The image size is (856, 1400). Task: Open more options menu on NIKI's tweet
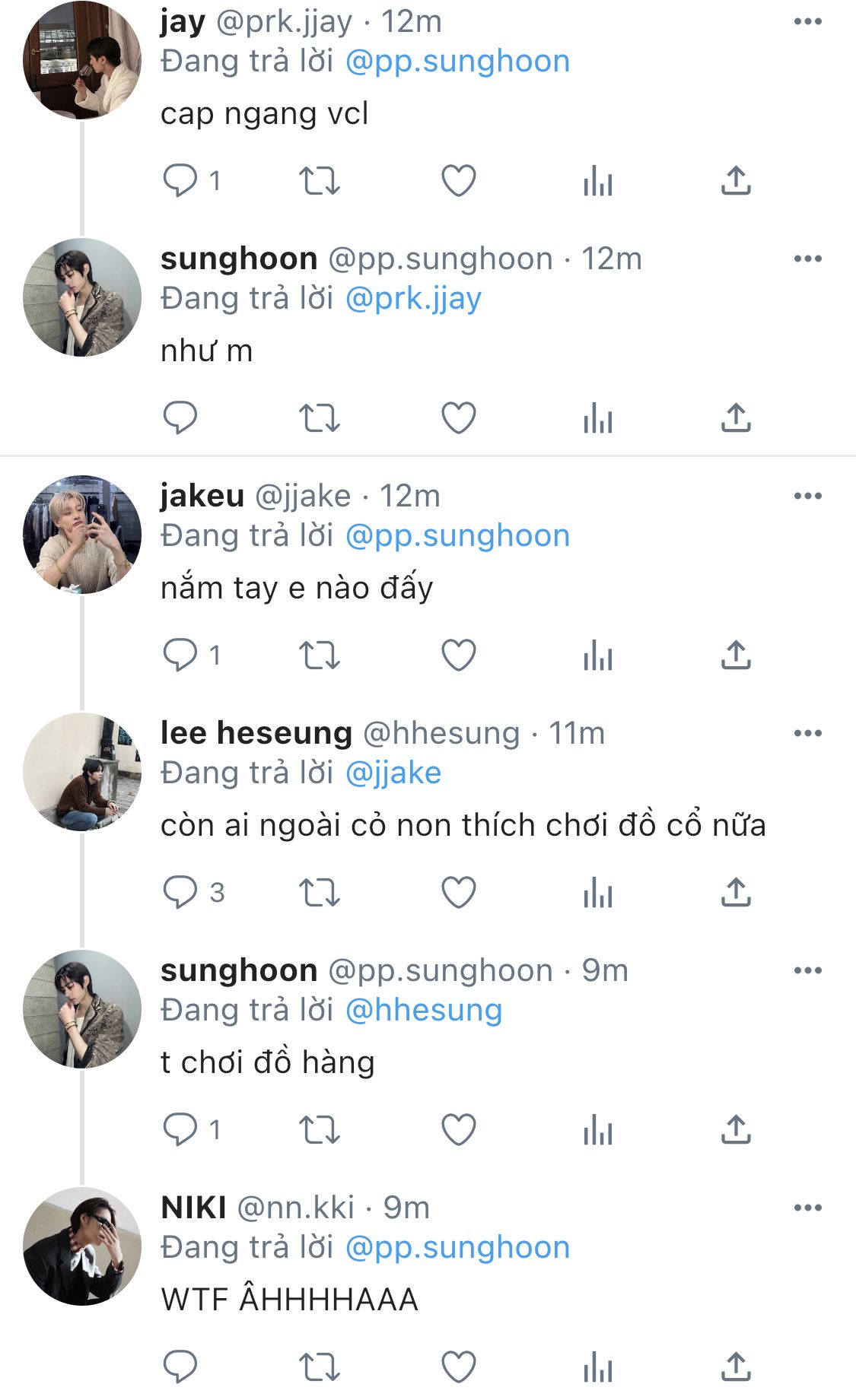(807, 1208)
